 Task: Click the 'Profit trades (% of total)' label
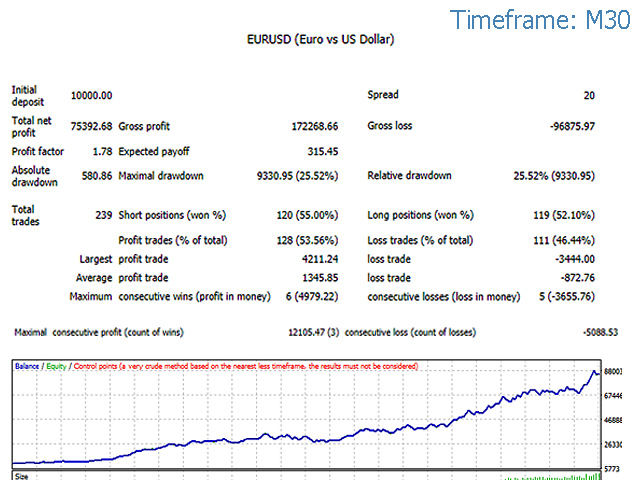[173, 240]
